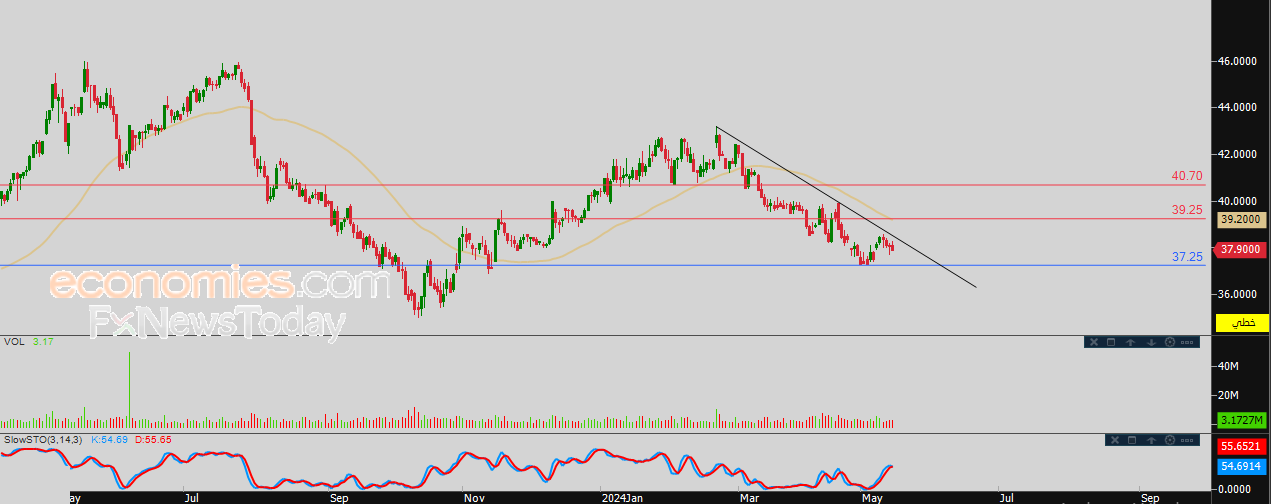The width and height of the screenshot is (1271, 504).
Task: Click the 46.0000 price axis label
Action: coord(1236,61)
